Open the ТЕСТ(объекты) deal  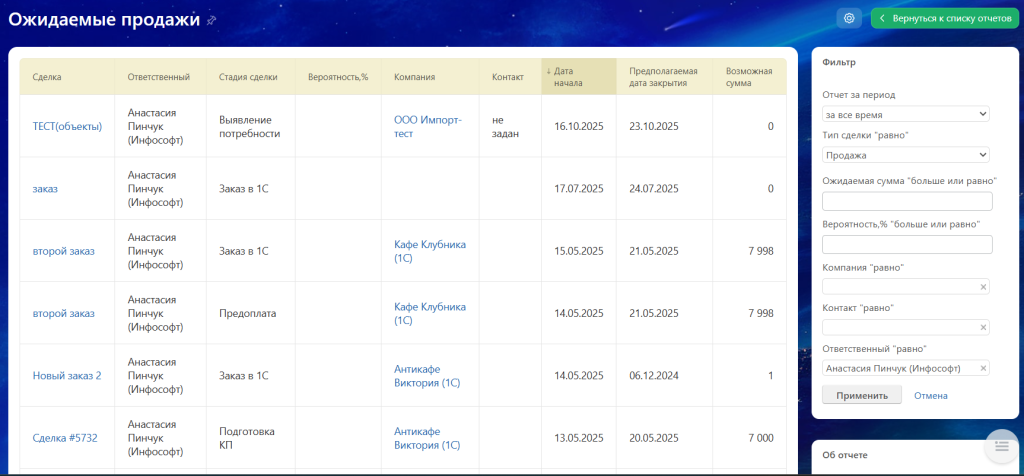tap(67, 126)
